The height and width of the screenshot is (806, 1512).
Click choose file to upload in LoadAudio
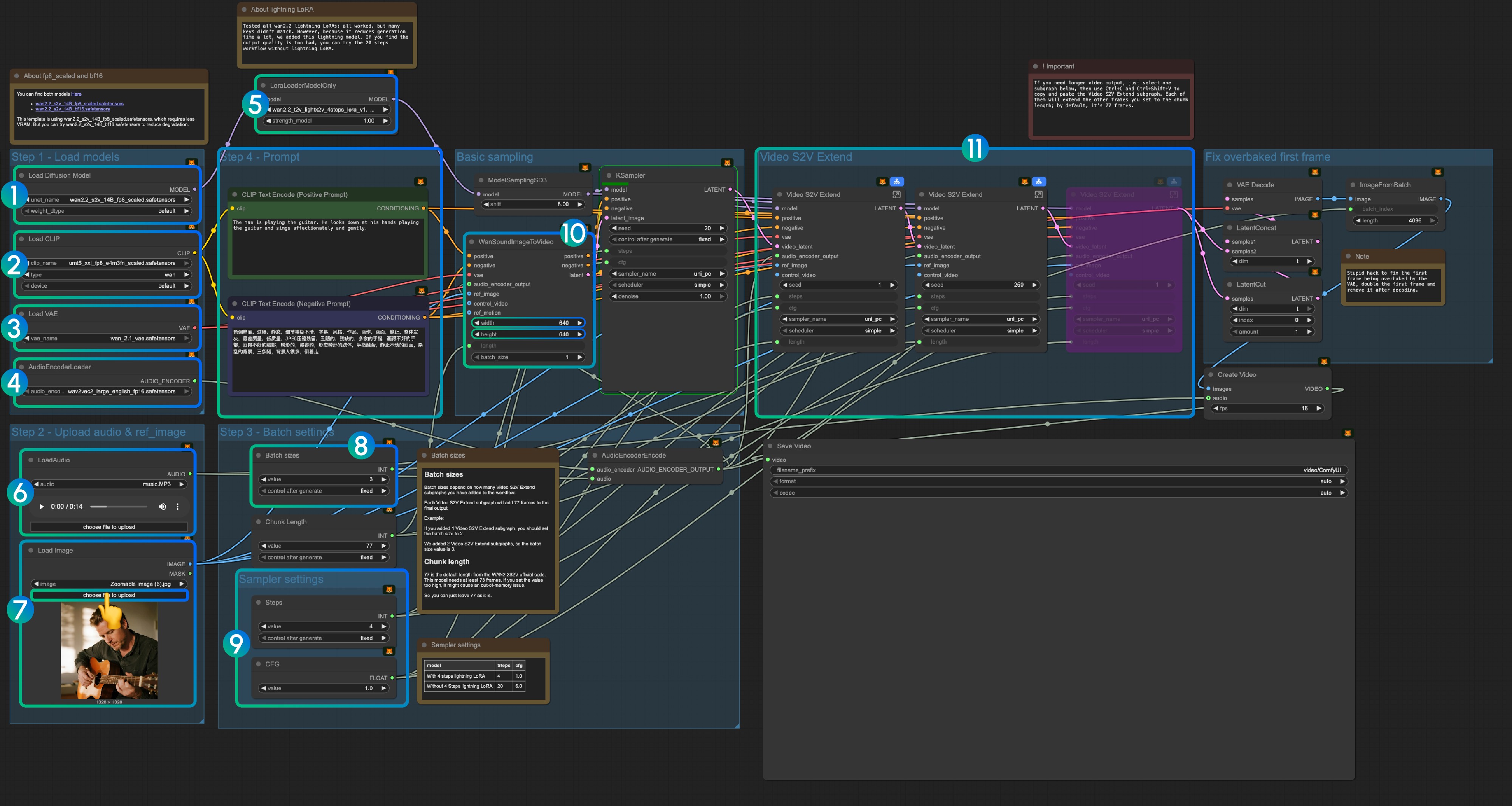109,527
